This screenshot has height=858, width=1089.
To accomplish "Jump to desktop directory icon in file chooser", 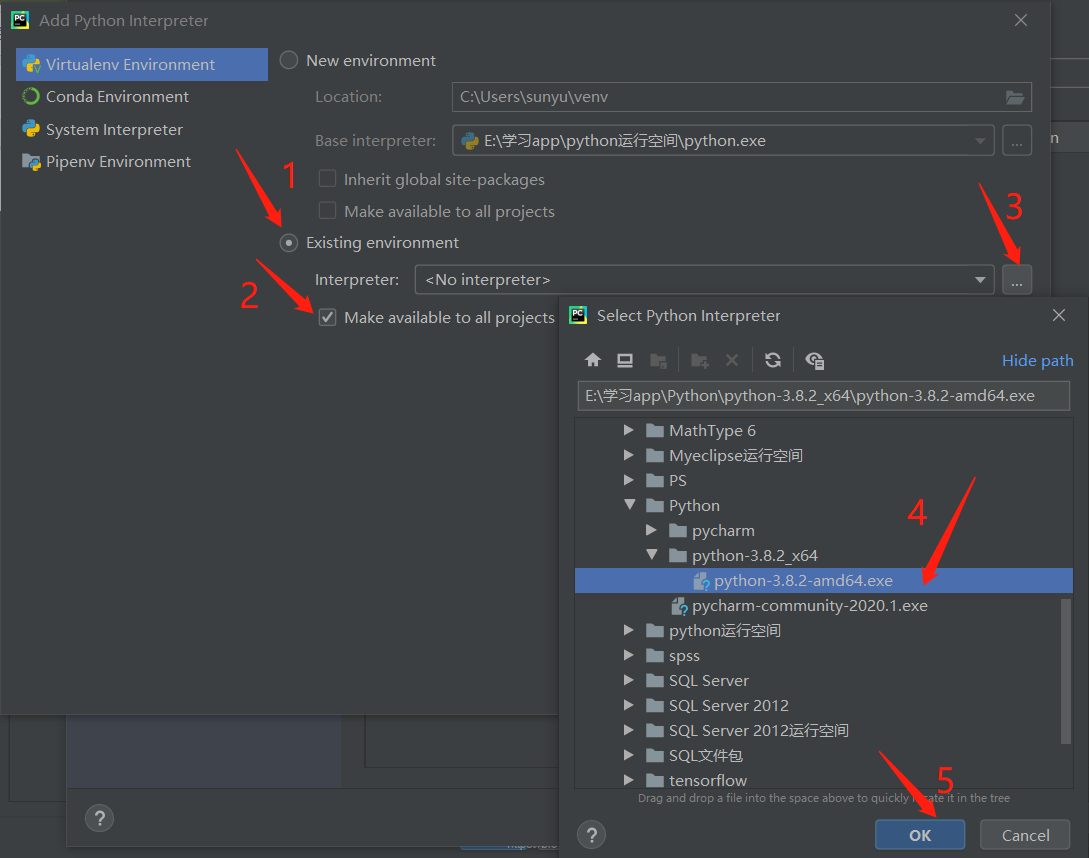I will [624, 360].
